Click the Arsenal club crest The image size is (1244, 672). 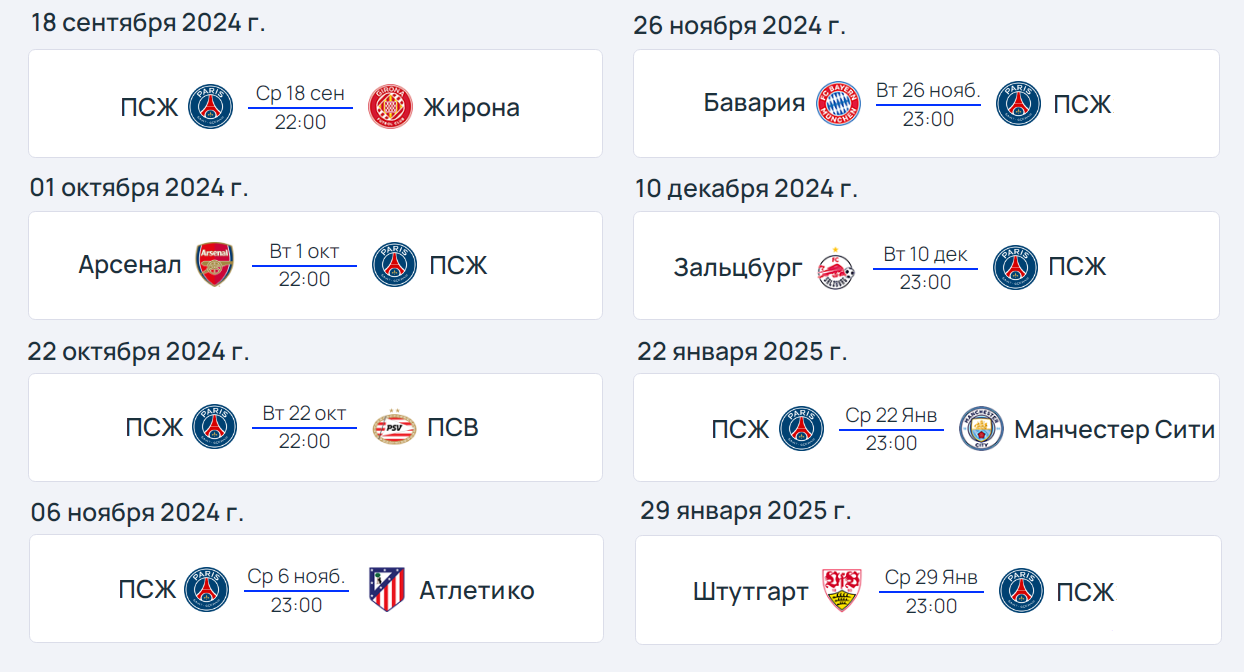tap(214, 265)
